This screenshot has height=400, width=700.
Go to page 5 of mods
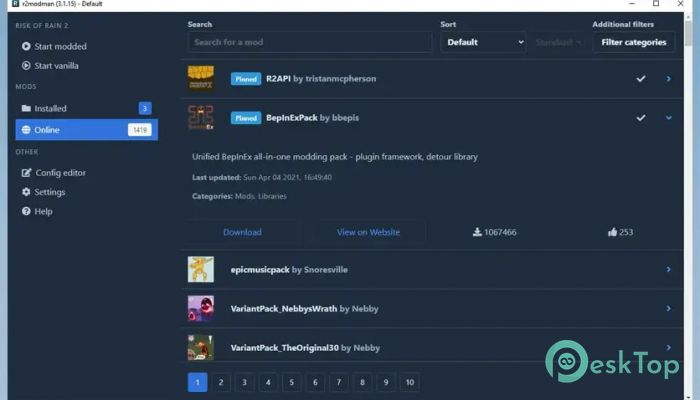tap(292, 382)
